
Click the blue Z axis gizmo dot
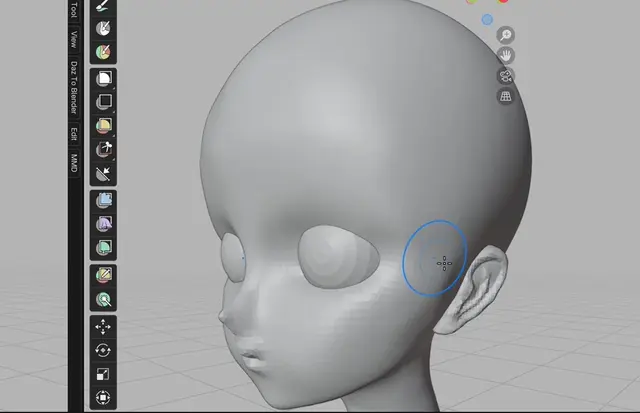point(487,20)
